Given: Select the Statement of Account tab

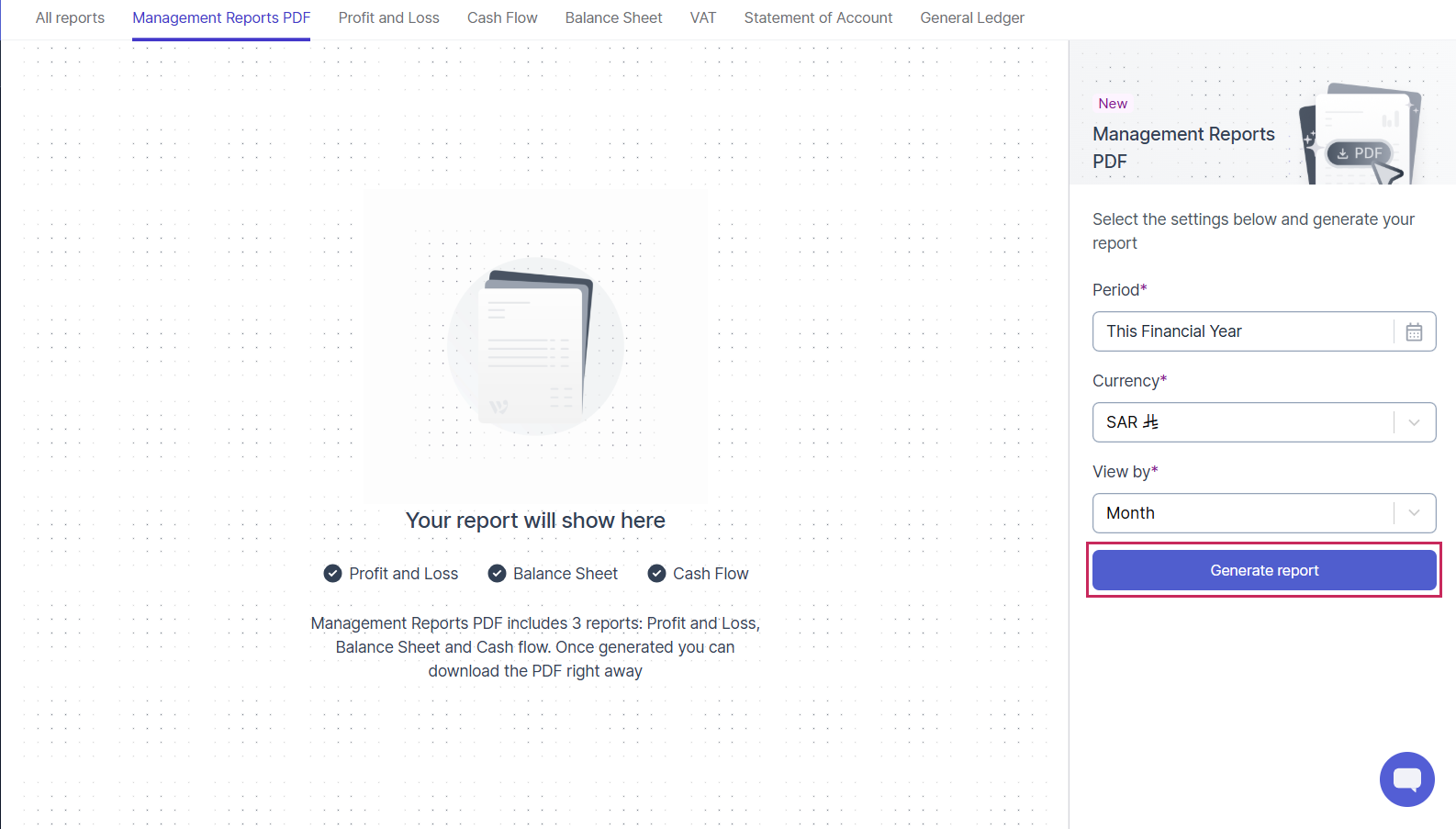Looking at the screenshot, I should point(818,18).
